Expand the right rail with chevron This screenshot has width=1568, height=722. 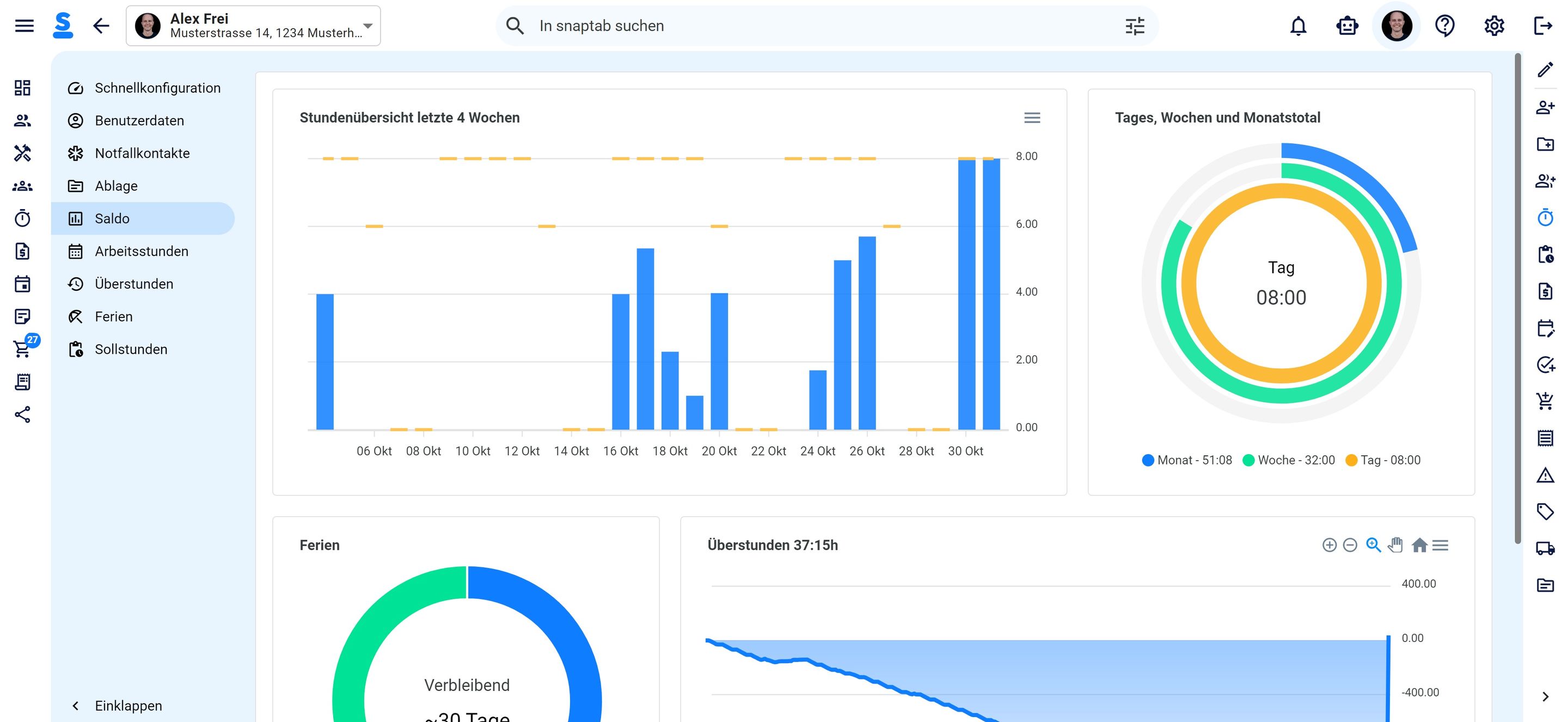pos(1545,696)
